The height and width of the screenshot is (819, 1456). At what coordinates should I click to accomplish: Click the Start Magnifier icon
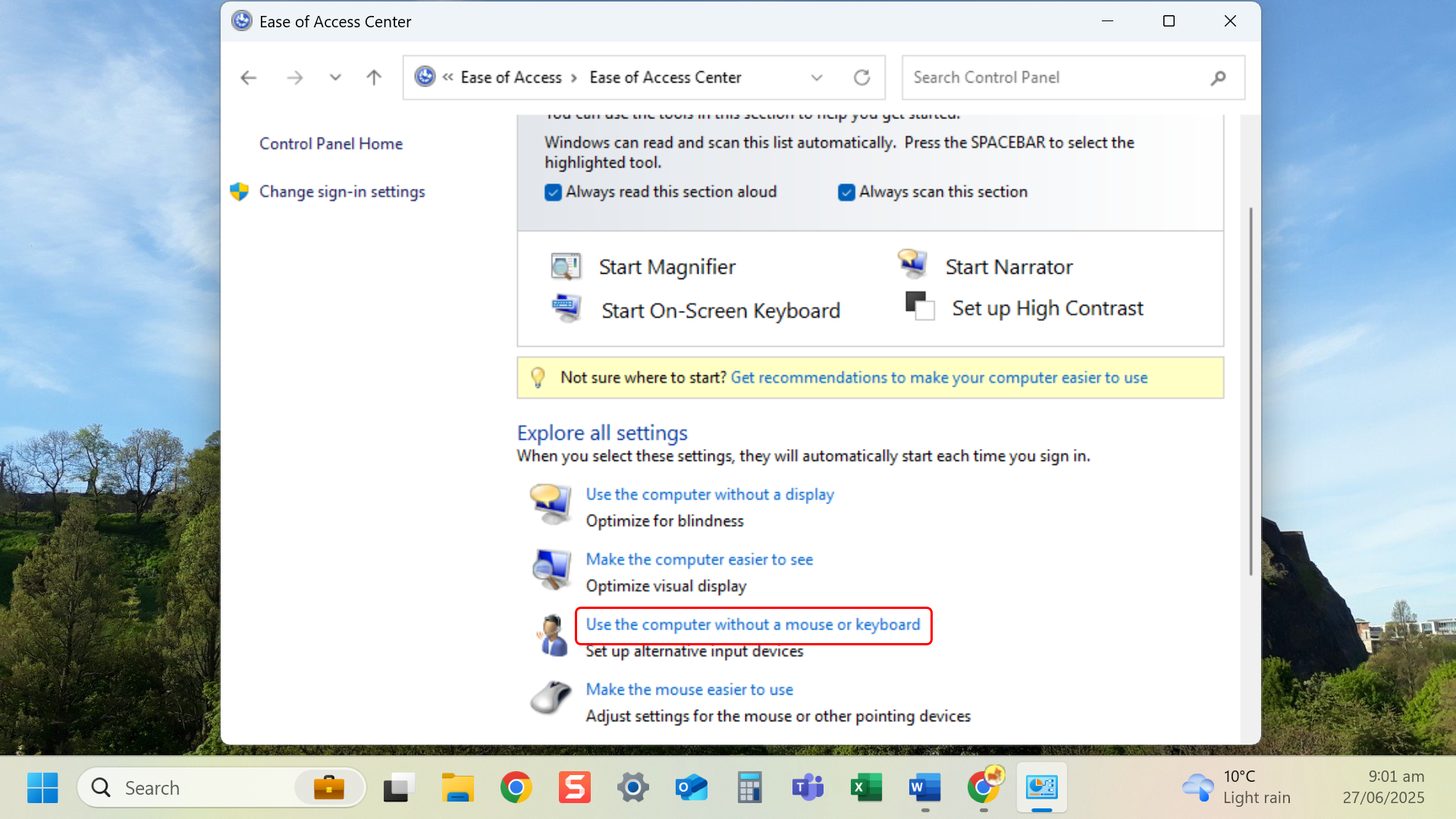(x=566, y=266)
